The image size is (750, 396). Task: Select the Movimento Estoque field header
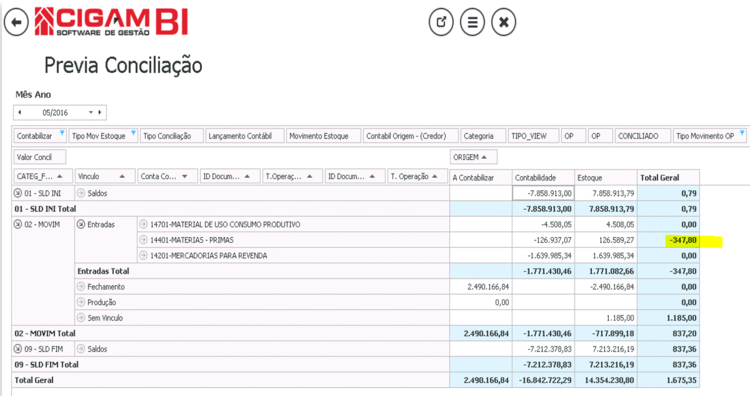(x=323, y=136)
